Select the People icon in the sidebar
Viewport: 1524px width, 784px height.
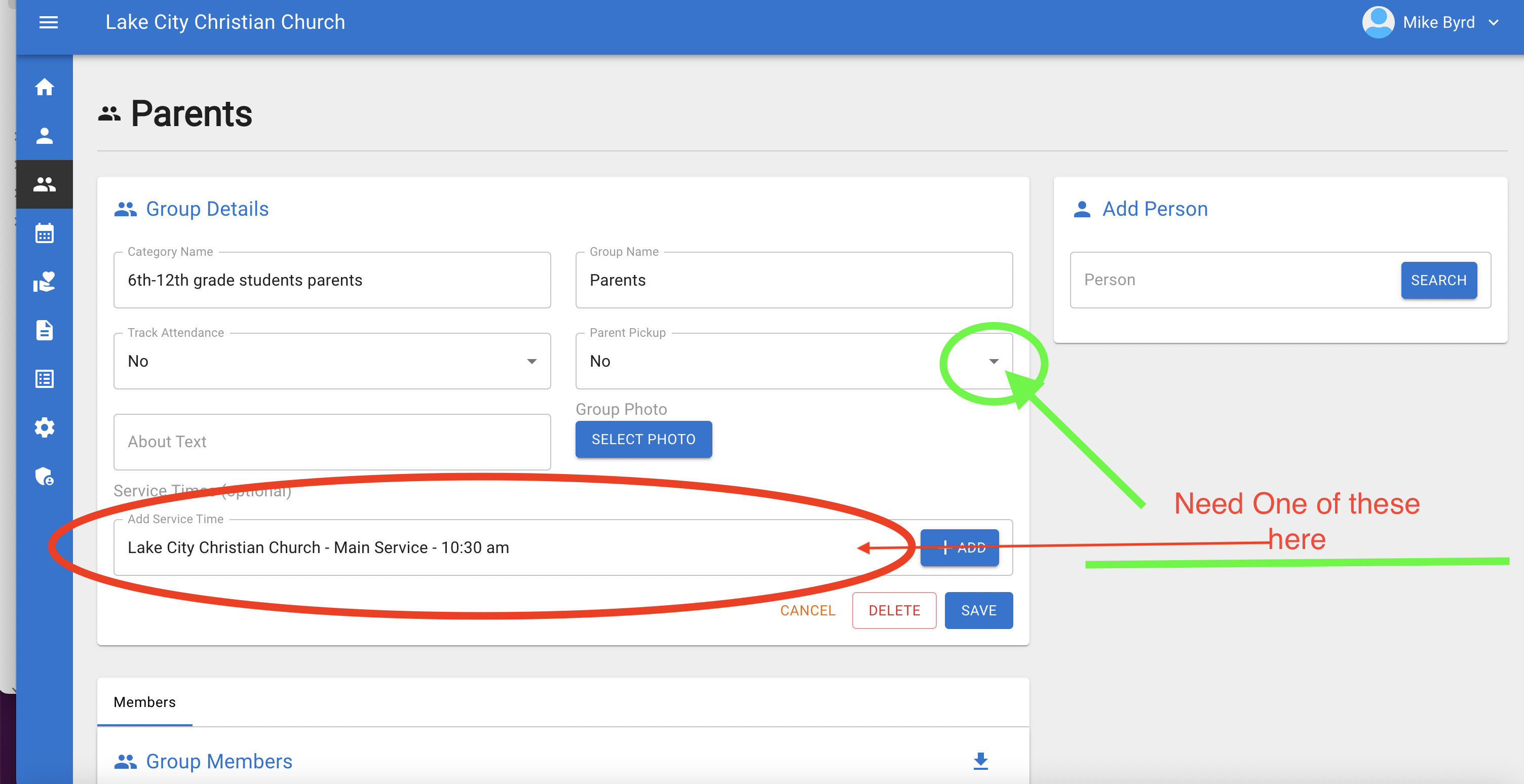(x=45, y=135)
